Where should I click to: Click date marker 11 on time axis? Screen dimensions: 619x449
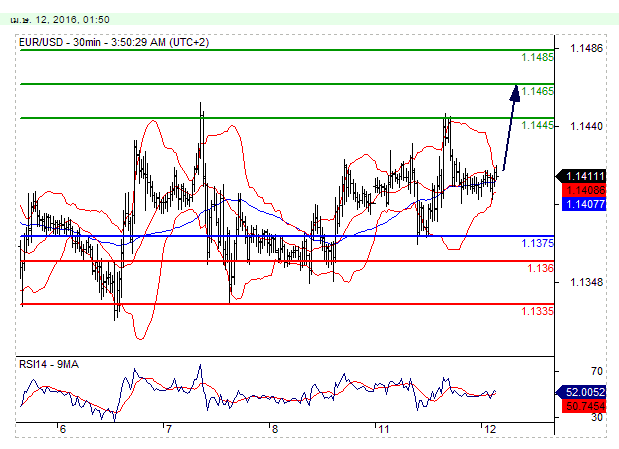[x=382, y=429]
